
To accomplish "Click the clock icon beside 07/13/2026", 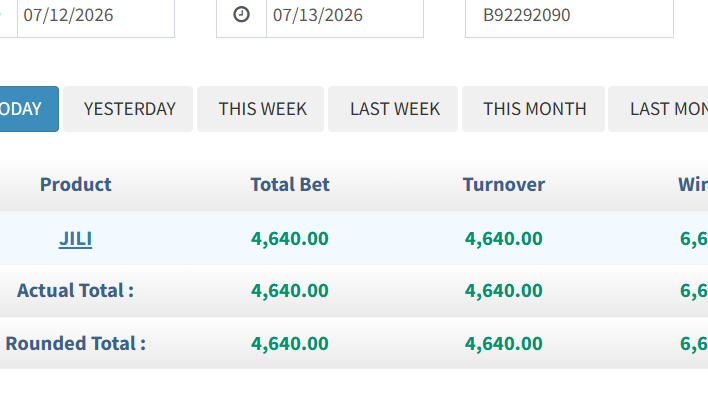I will click(241, 14).
